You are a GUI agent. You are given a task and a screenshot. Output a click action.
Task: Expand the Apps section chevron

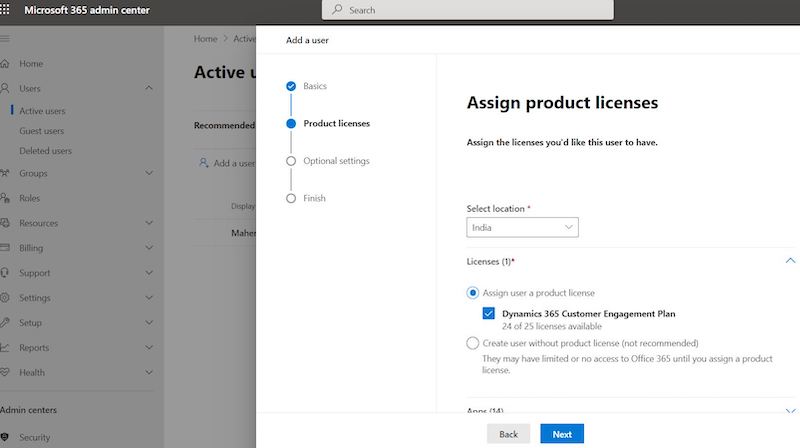tap(790, 411)
